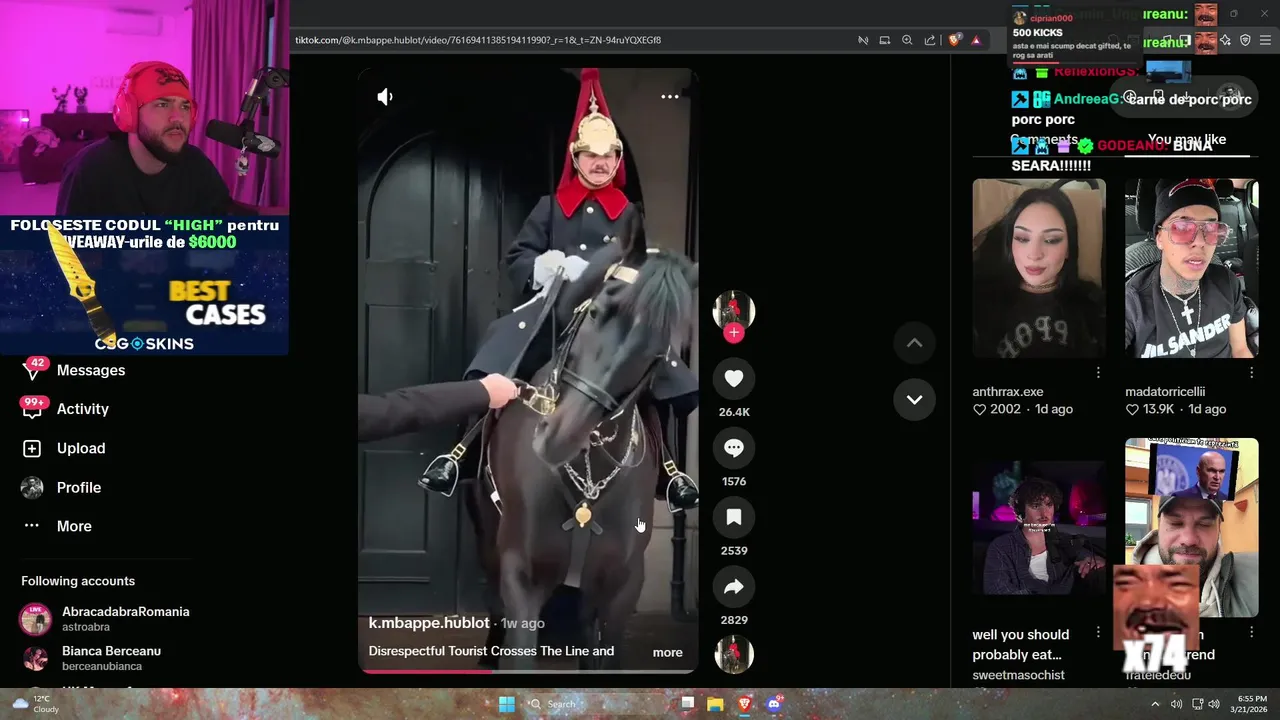Seek on the red video progress bar
This screenshot has width=1280, height=720.
(528, 671)
